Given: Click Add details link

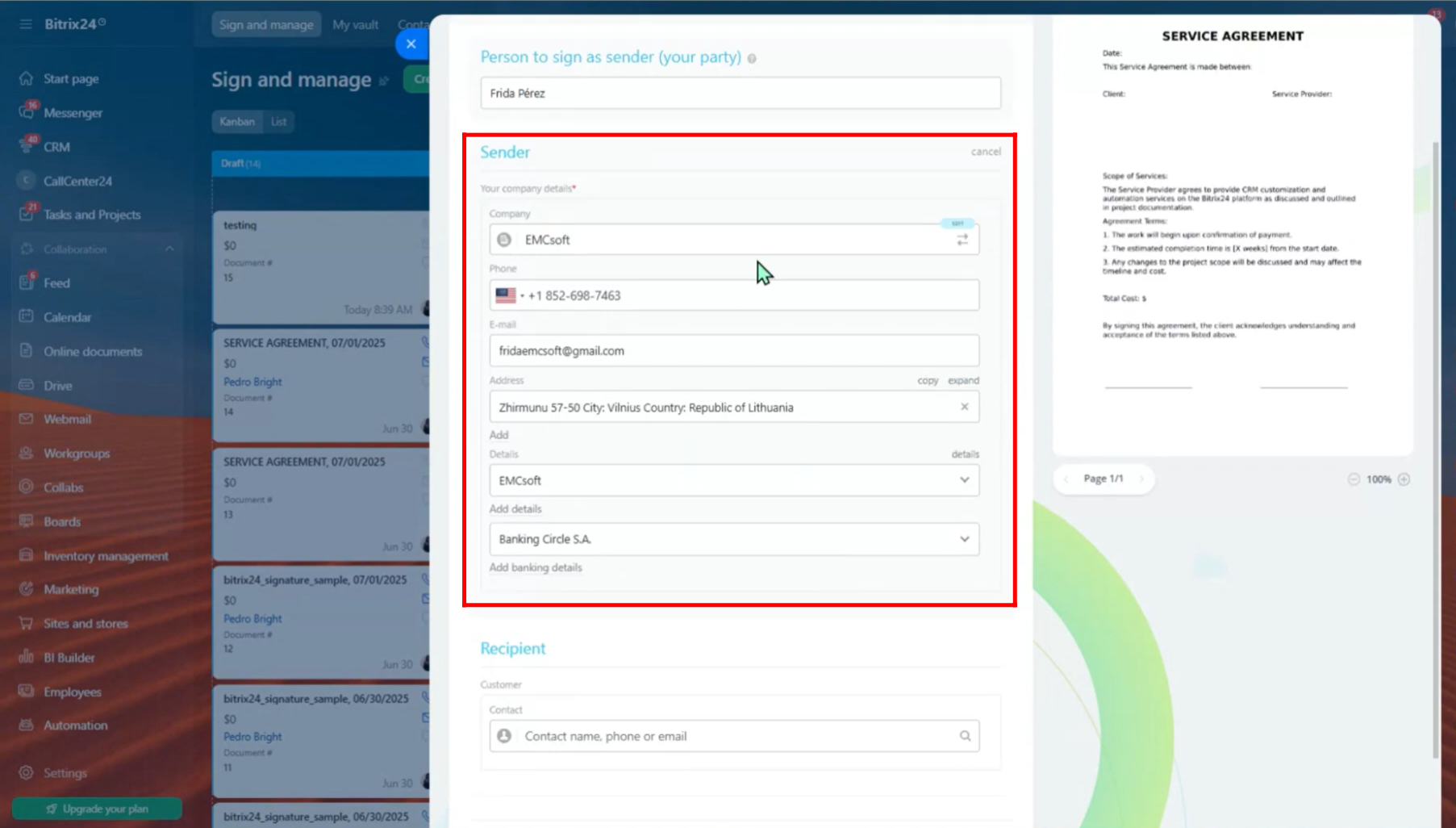Looking at the screenshot, I should tap(515, 509).
